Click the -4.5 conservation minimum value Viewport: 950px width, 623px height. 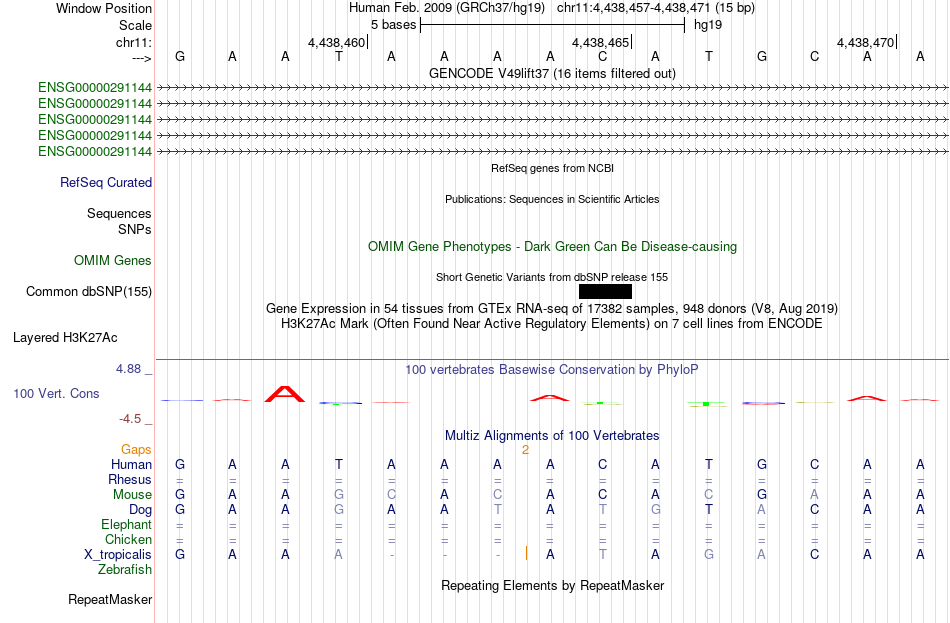tap(130, 419)
